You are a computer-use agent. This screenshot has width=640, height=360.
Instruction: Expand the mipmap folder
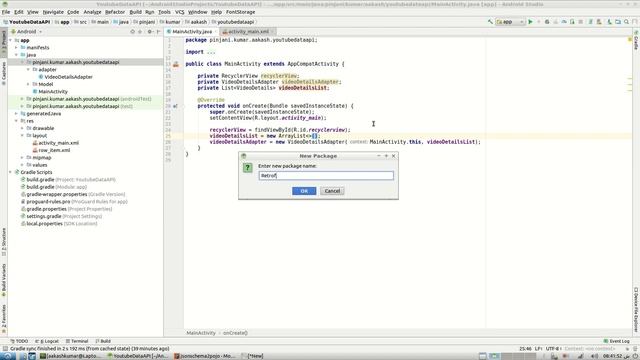tap(22, 158)
